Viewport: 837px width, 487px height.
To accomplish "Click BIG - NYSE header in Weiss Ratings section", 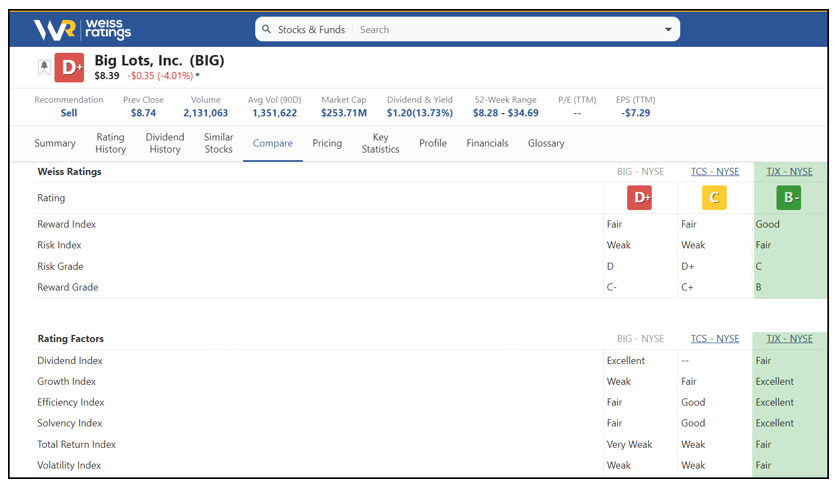I will click(x=641, y=171).
